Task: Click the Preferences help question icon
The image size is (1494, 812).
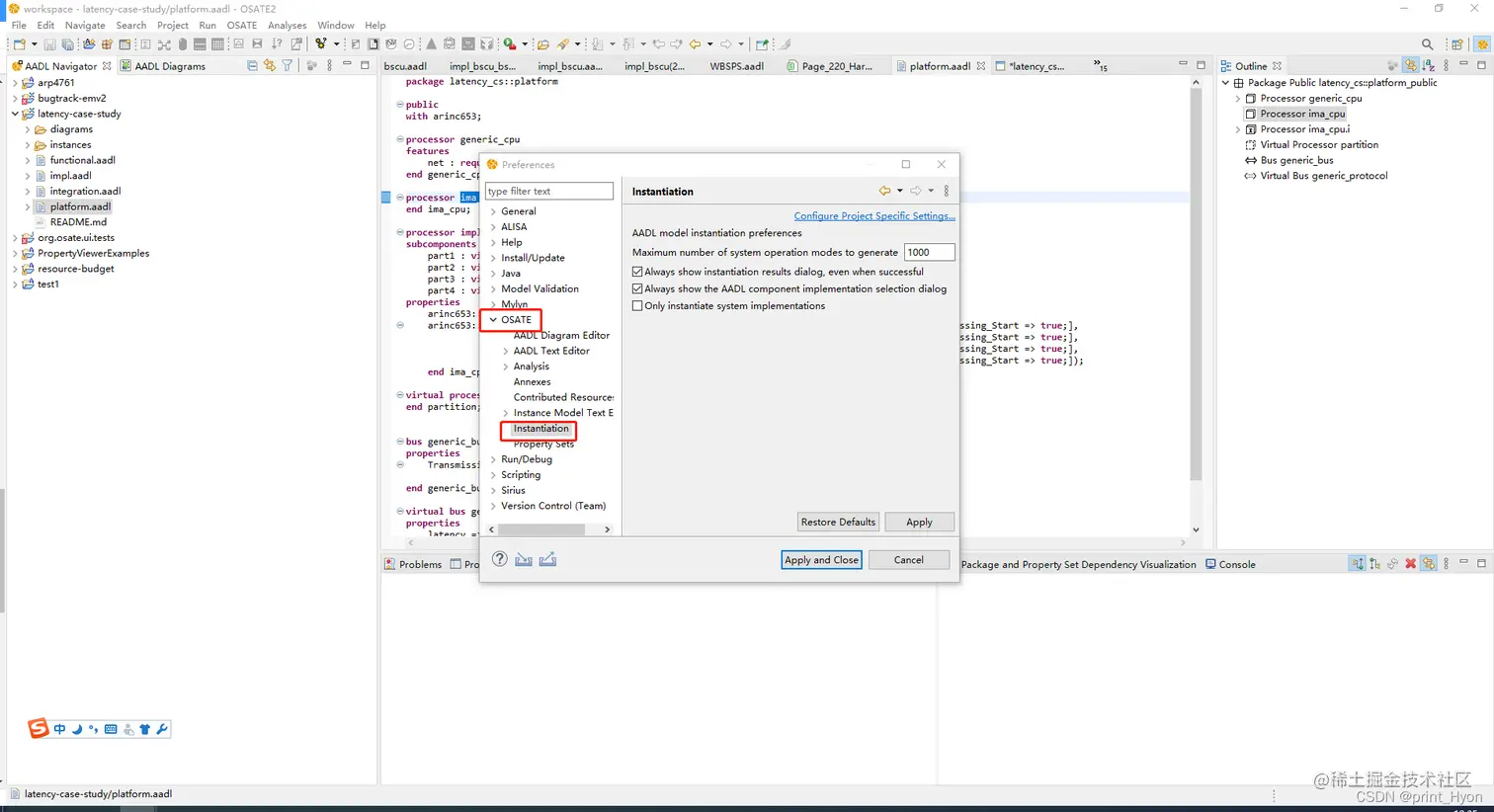Action: (x=500, y=559)
